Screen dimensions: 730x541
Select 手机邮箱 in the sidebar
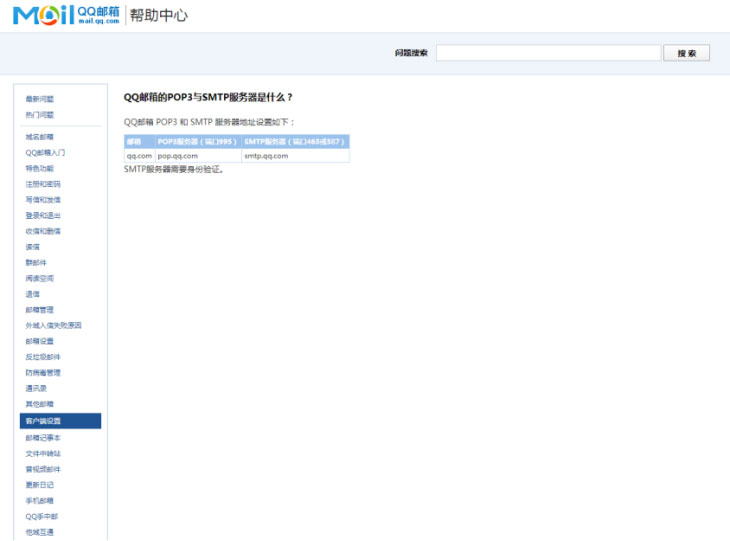tap(40, 500)
